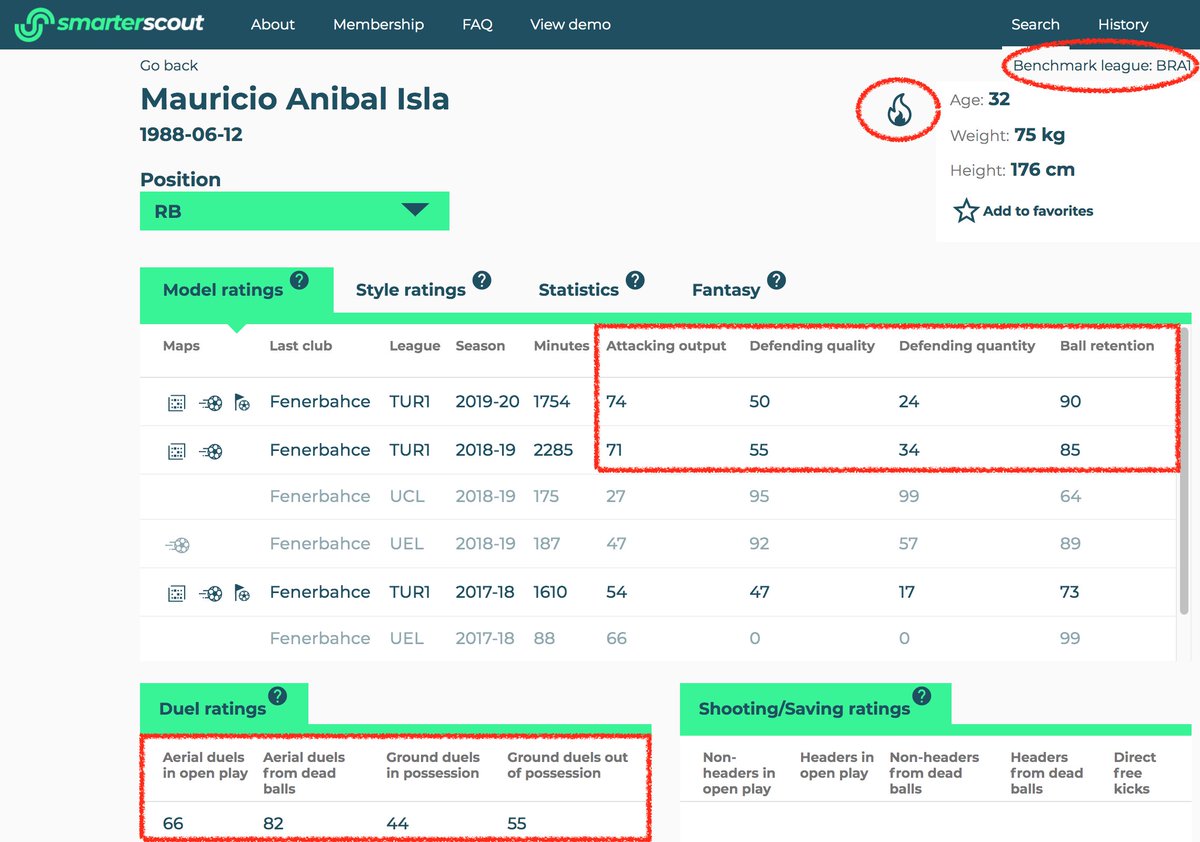Click the Go back link
Image resolution: width=1200 pixels, height=842 pixels.
point(169,65)
